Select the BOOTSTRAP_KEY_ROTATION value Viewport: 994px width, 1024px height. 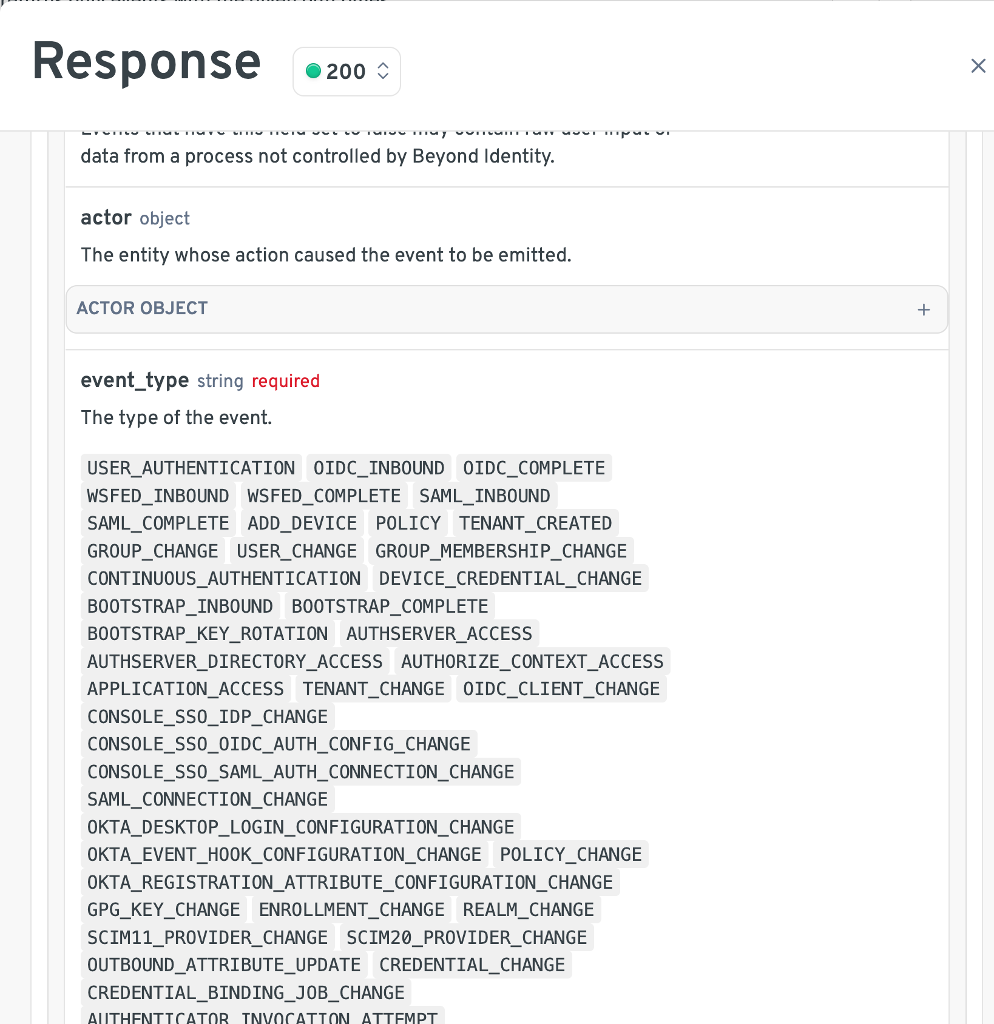(x=207, y=634)
